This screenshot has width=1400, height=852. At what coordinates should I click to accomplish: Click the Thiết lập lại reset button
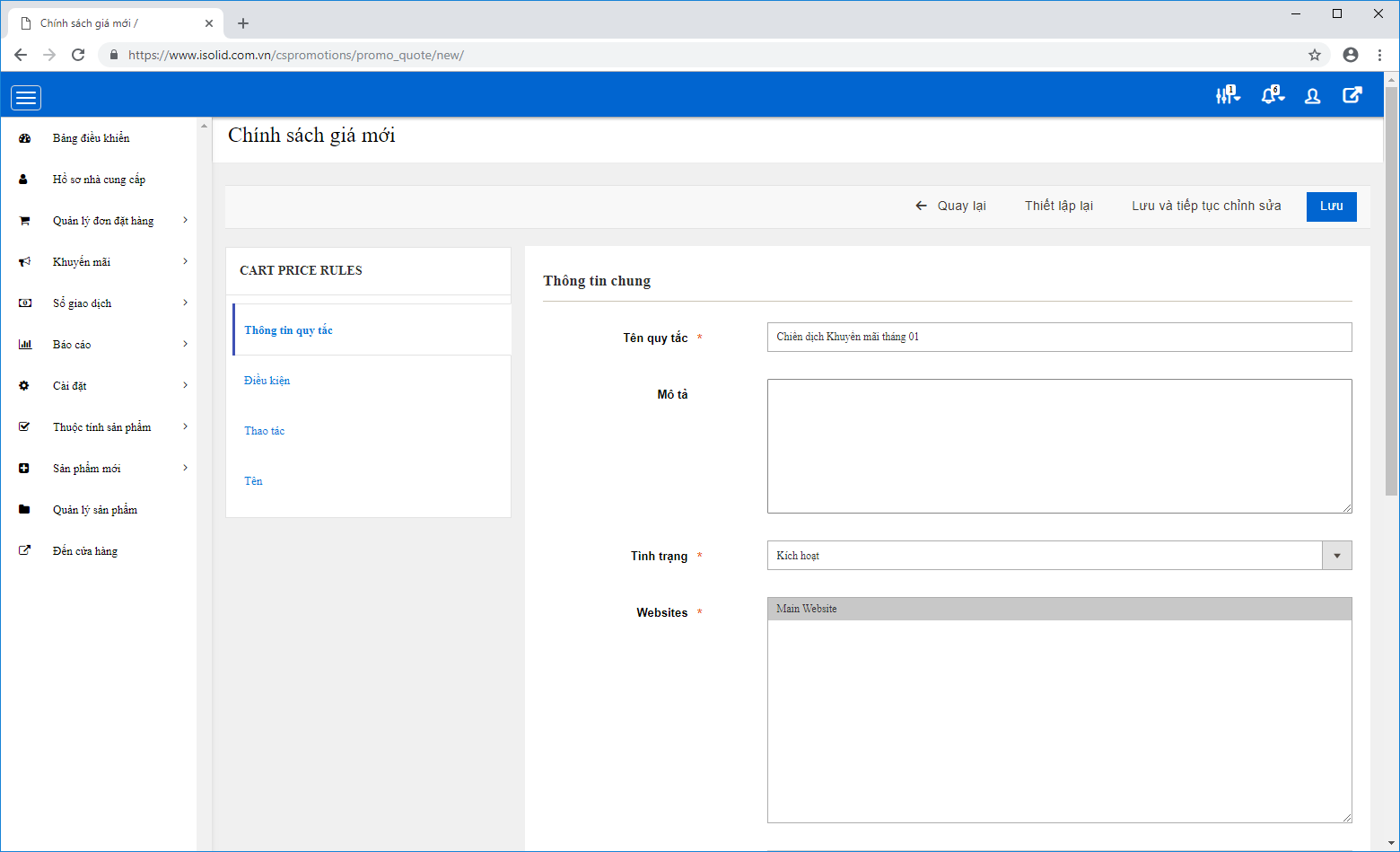click(x=1059, y=206)
